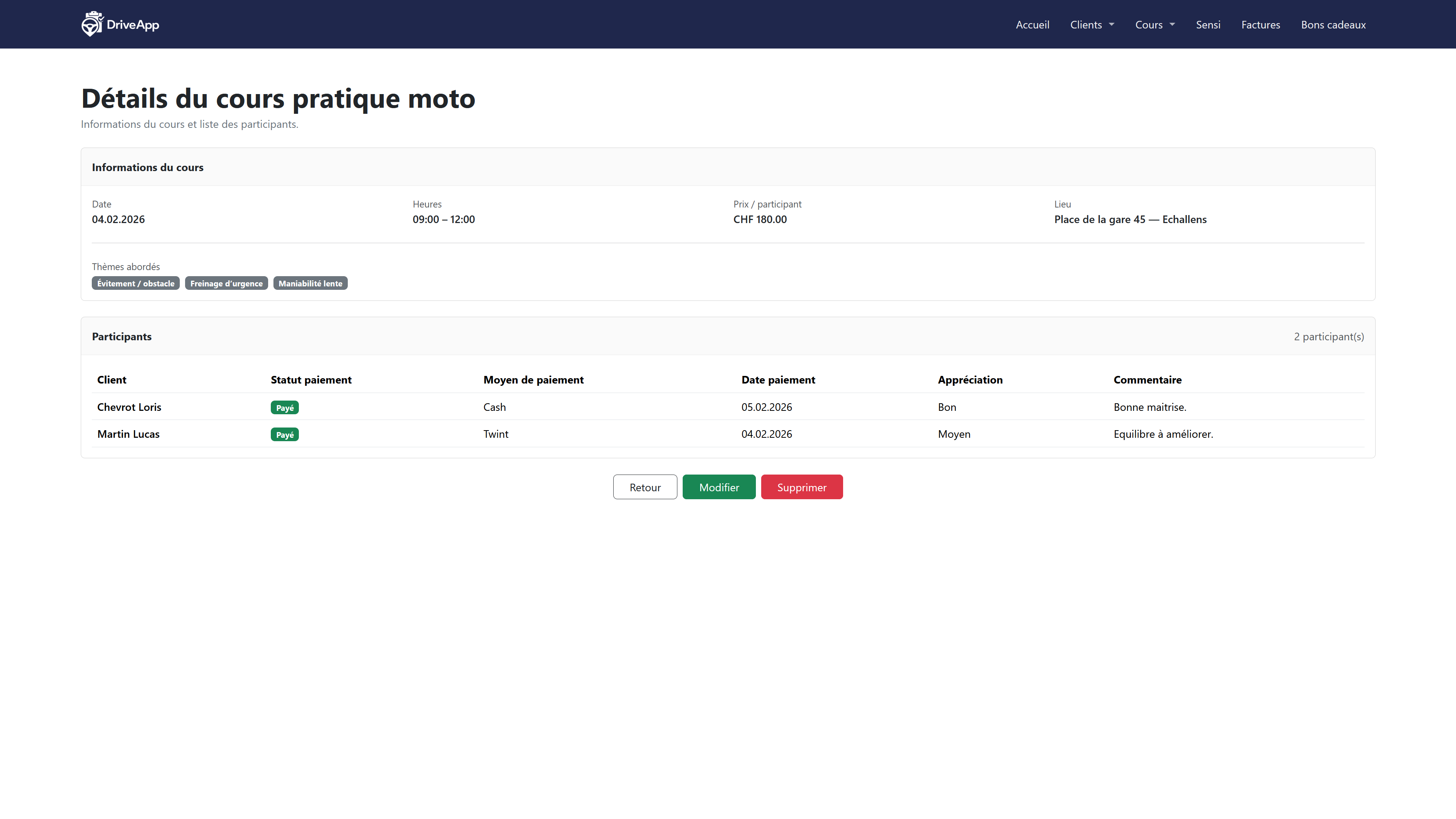This screenshot has height=819, width=1456.
Task: Click the Payé badge for Martin Lucas
Action: [284, 435]
